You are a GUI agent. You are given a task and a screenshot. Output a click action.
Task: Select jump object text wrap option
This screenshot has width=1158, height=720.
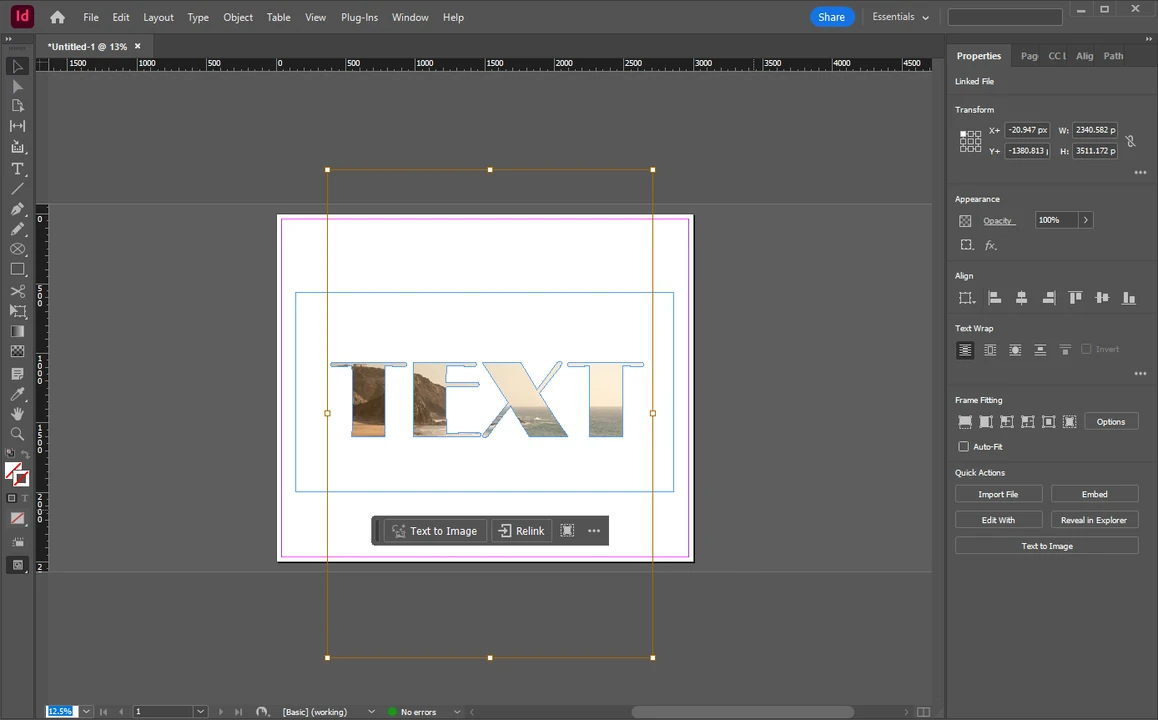(1040, 350)
